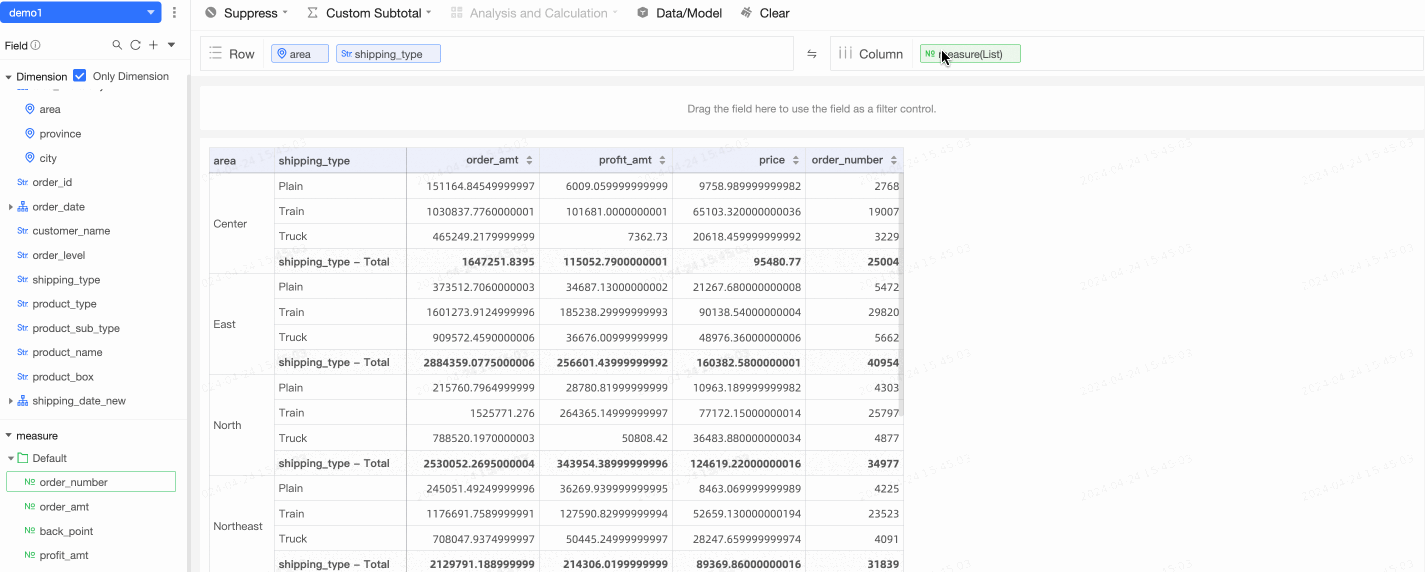
Task: Open the Suppress dropdown menu
Action: [246, 13]
